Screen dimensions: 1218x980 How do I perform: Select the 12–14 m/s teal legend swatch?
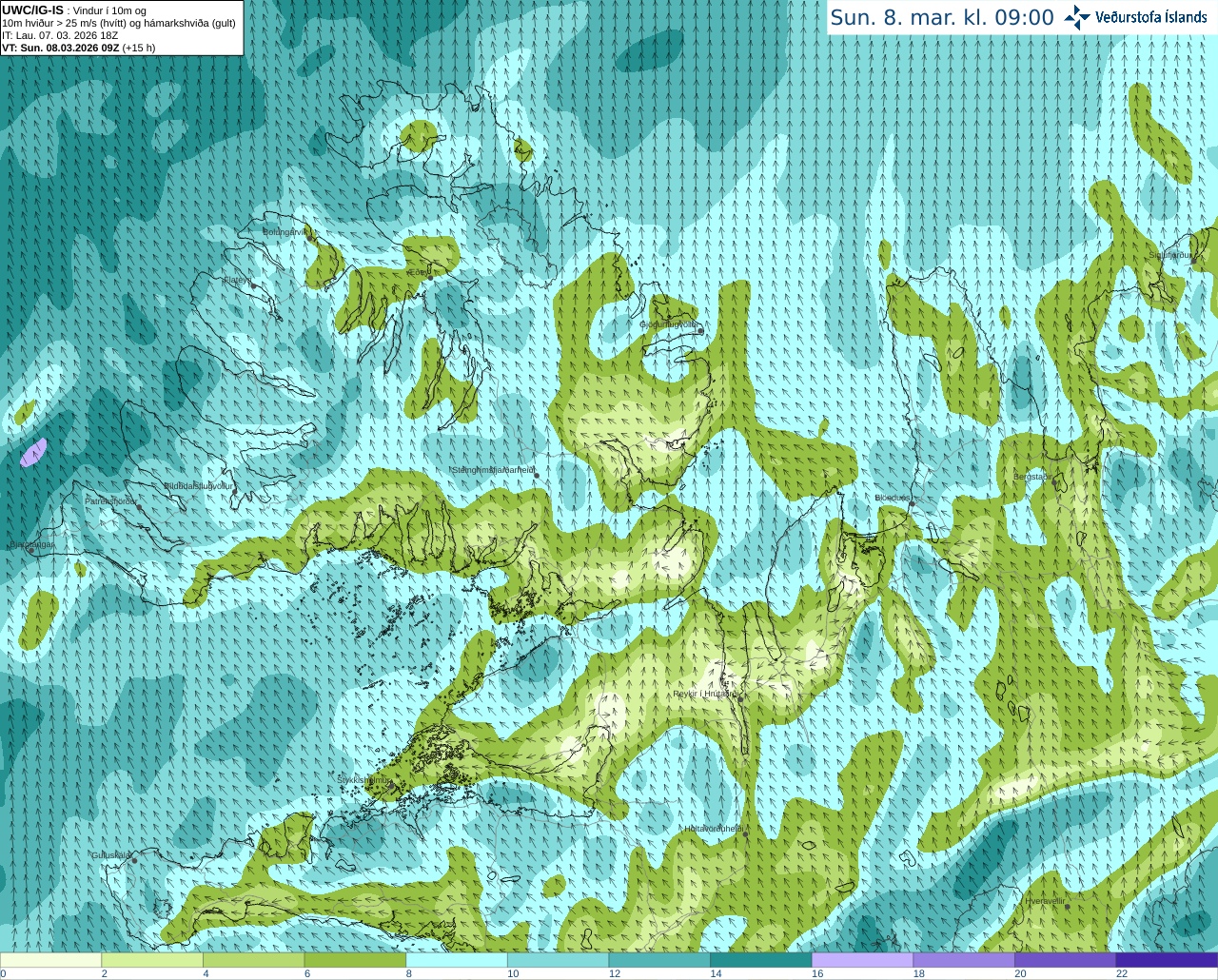pos(659,960)
